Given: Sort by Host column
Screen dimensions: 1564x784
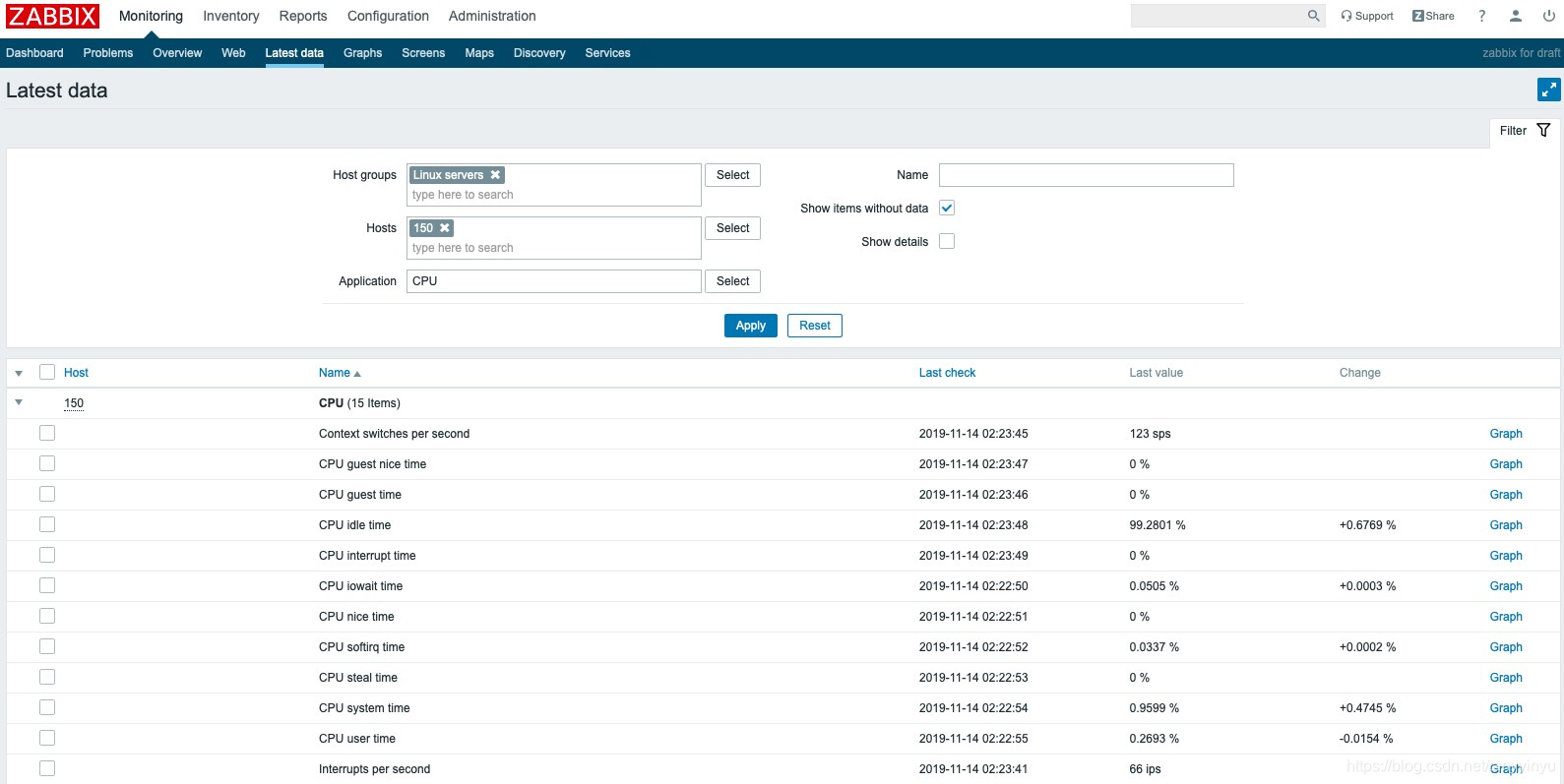Looking at the screenshot, I should coord(76,373).
